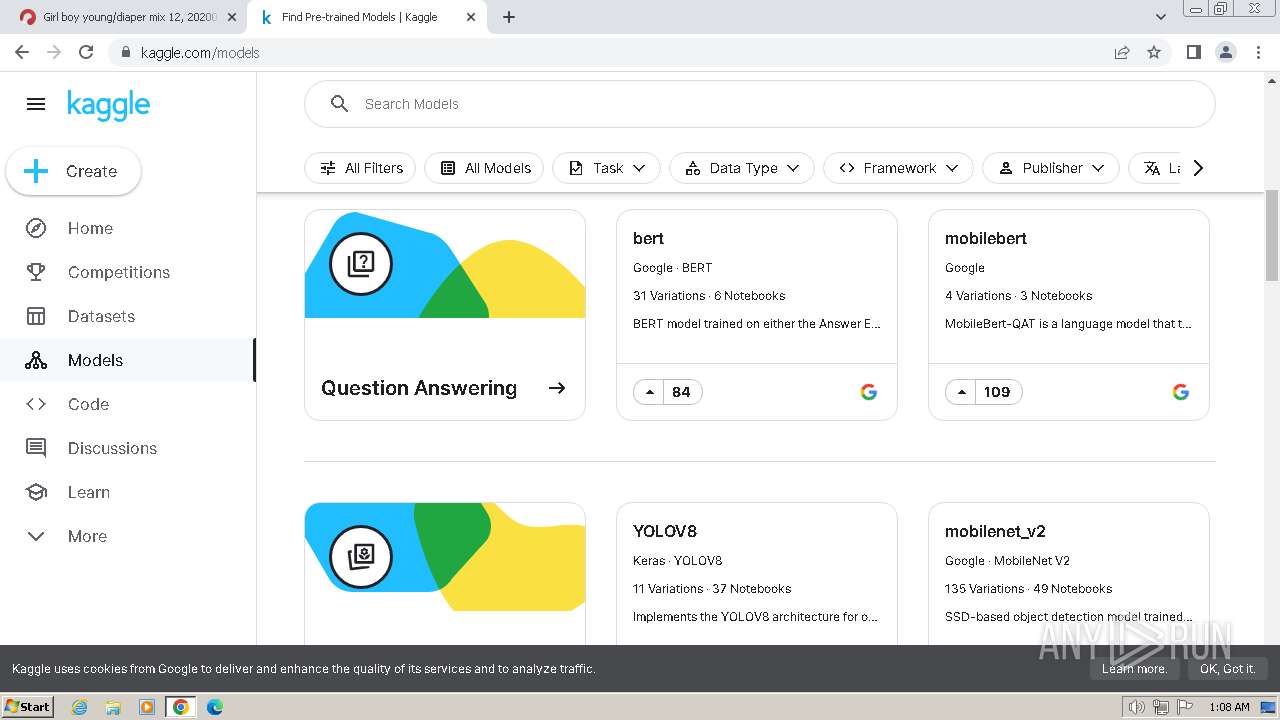This screenshot has height=720, width=1280.
Task: Open Code in sidebar
Action: (x=128, y=404)
